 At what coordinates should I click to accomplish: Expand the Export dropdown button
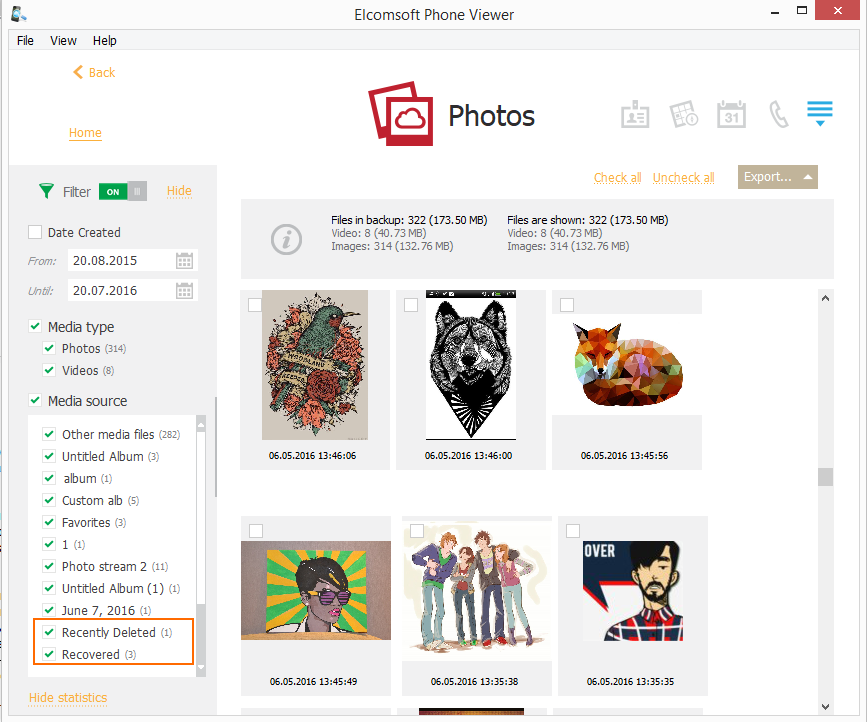pyautogui.click(x=777, y=177)
